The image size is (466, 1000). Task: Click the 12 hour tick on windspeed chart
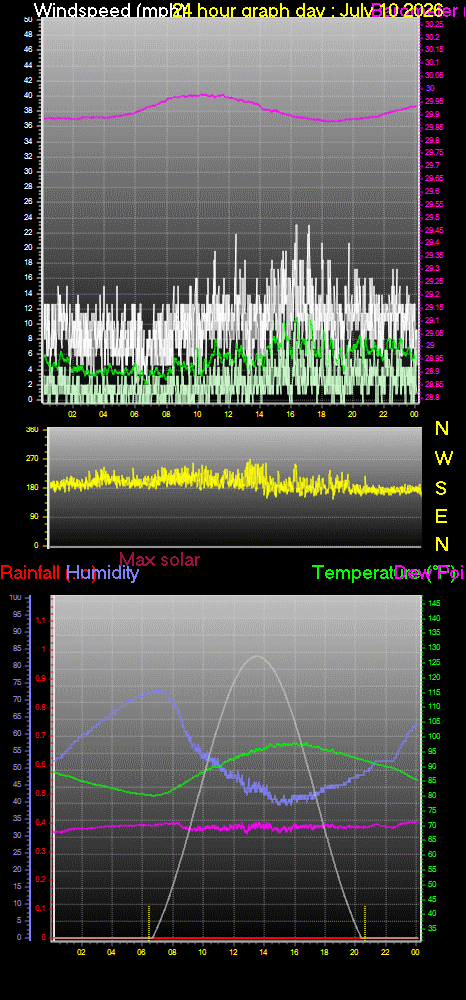coord(228,413)
